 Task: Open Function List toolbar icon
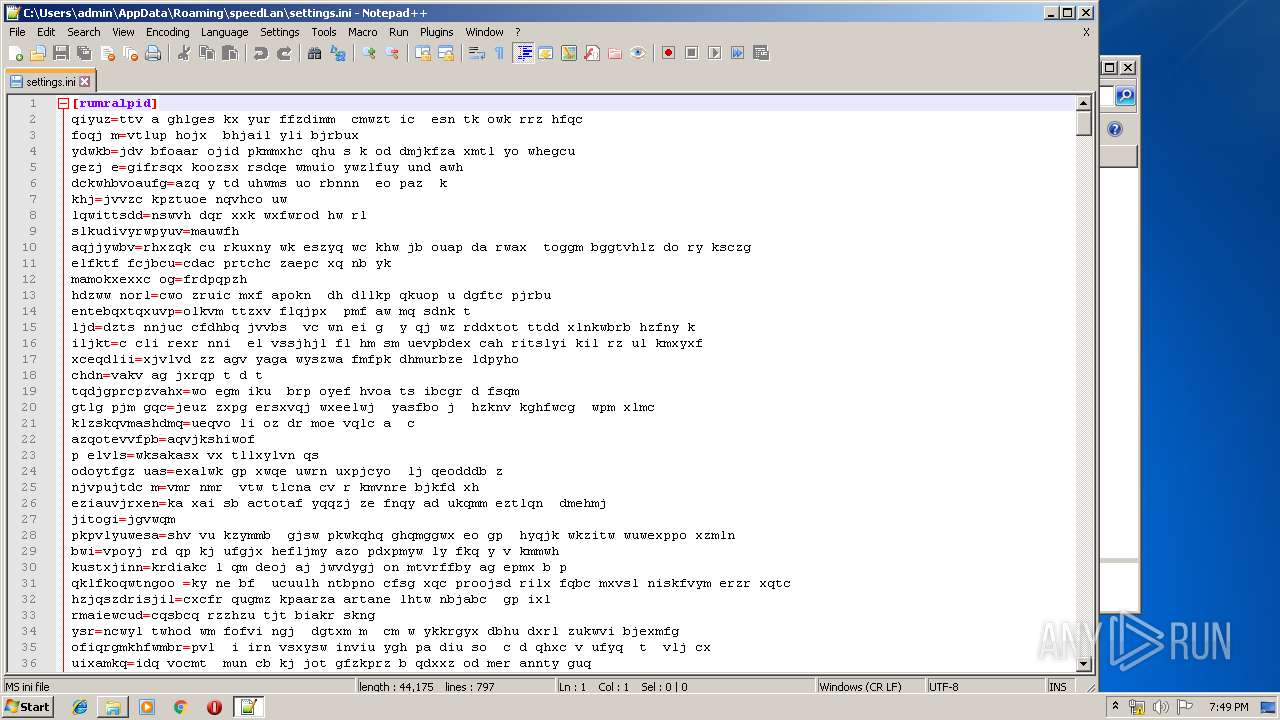592,53
